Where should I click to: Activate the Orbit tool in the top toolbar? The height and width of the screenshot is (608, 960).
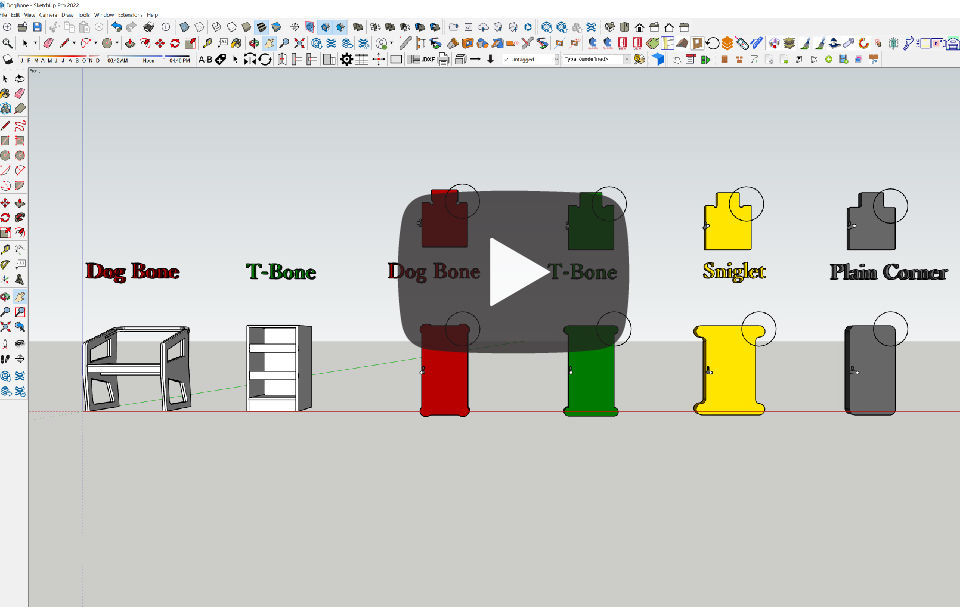(254, 43)
